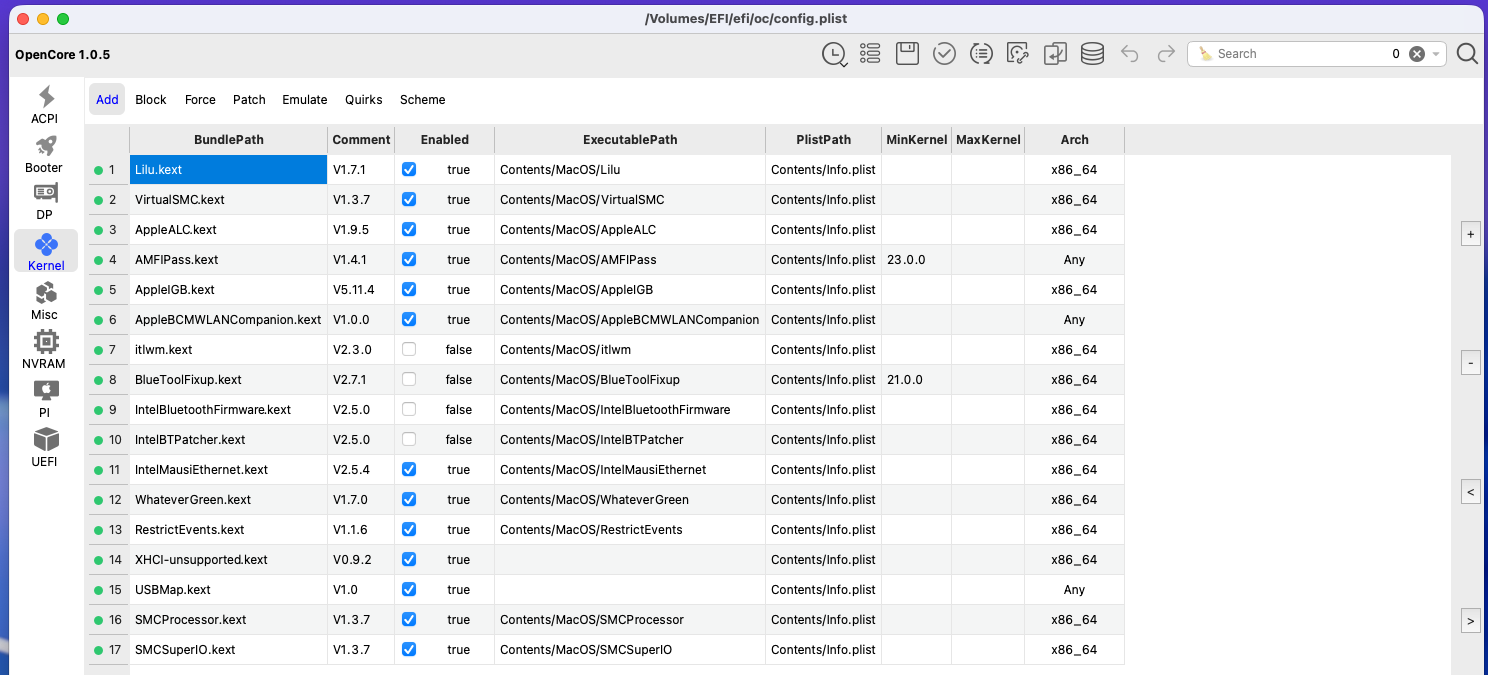Open the Block tab

[151, 100]
